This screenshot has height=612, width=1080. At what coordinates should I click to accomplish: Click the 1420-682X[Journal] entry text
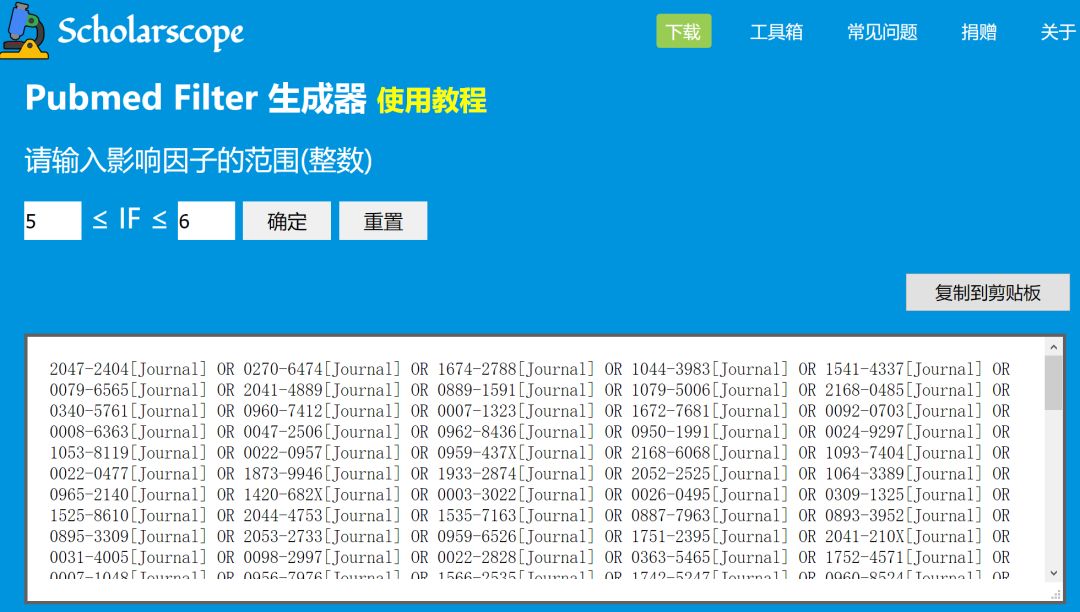click(x=322, y=494)
